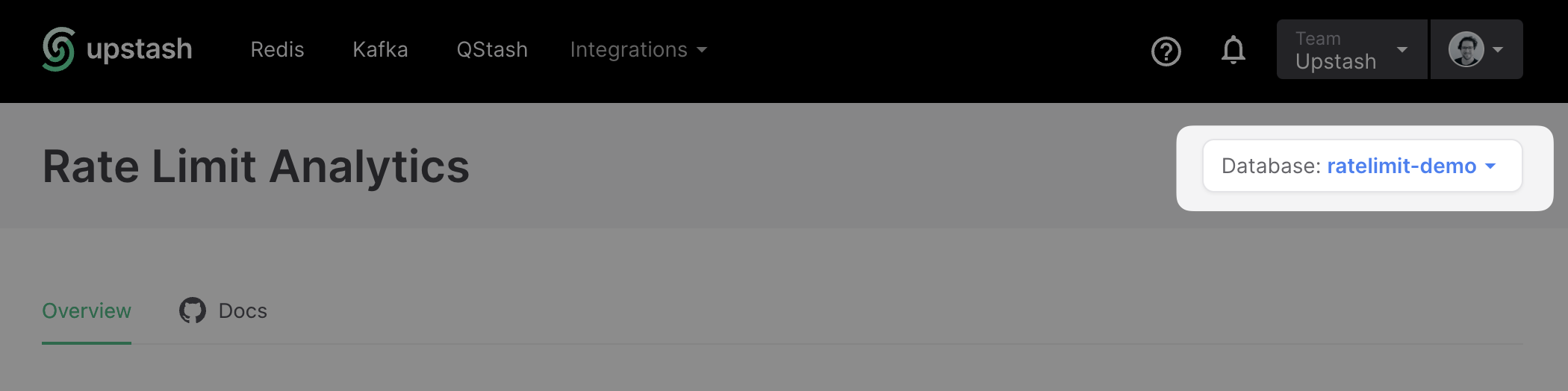This screenshot has height=391, width=1568.
Task: Go to the Kafka page
Action: 380,50
